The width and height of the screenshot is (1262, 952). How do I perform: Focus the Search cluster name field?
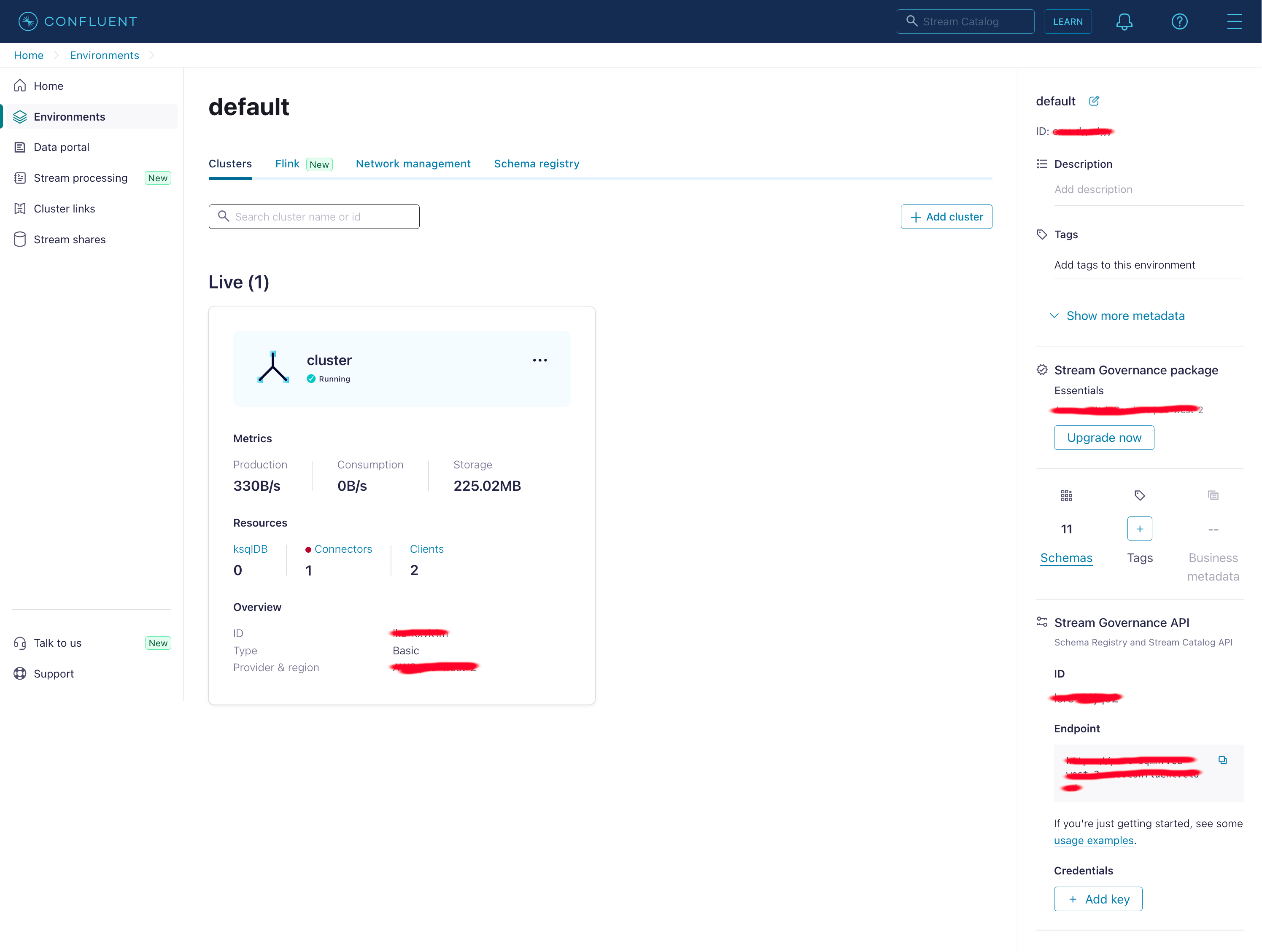tap(314, 217)
